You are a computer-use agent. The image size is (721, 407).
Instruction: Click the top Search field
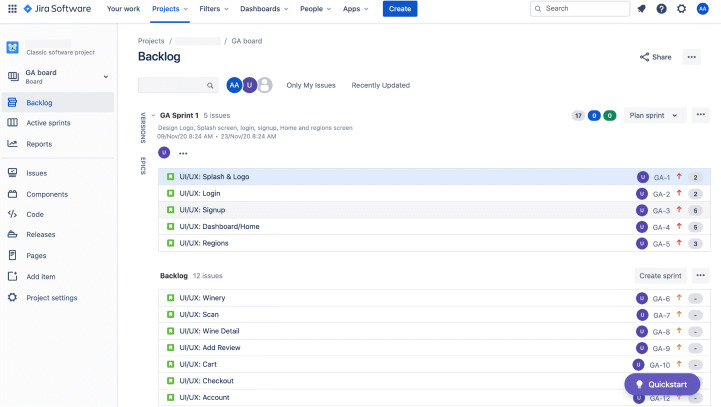coord(580,9)
